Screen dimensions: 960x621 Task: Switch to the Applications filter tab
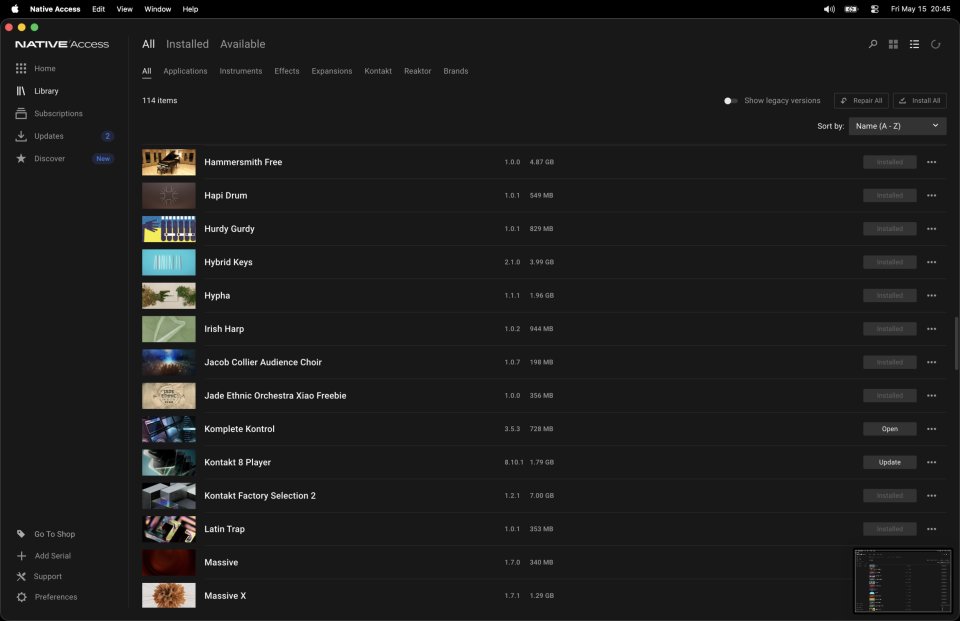click(185, 71)
